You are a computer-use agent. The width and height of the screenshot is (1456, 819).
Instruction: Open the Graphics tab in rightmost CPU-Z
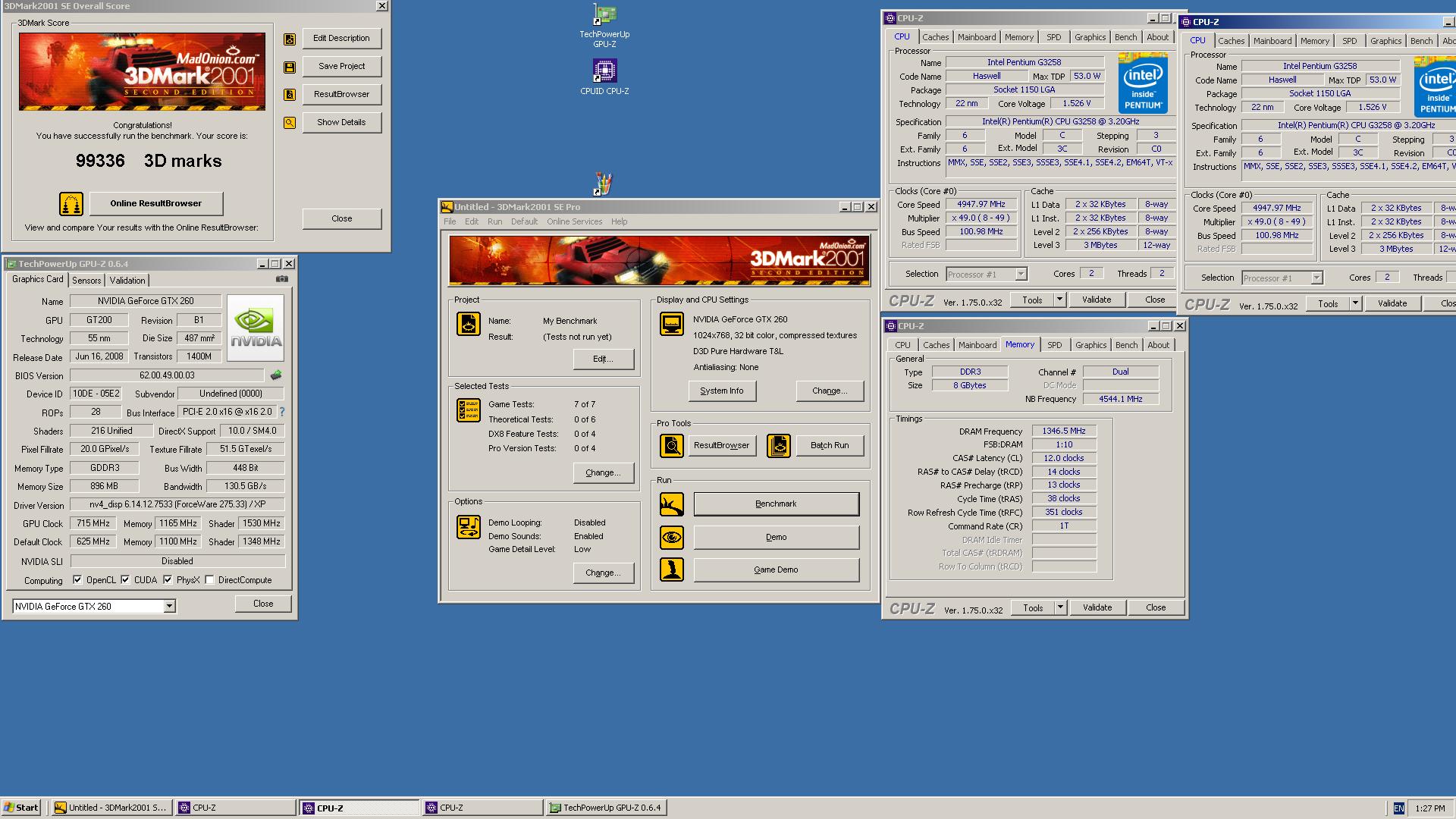click(1385, 41)
